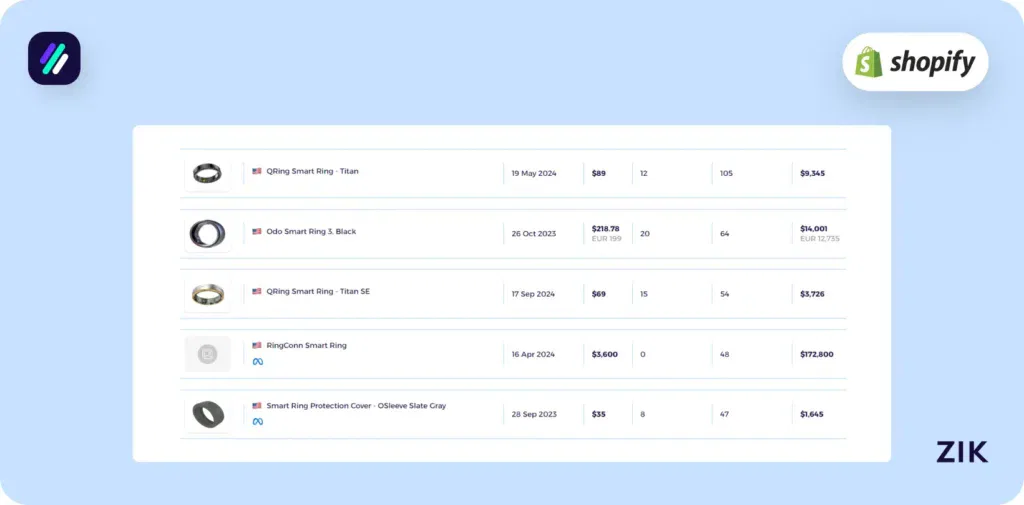Click value 12 in QRing Titan row
This screenshot has height=505, width=1024.
click(x=644, y=174)
